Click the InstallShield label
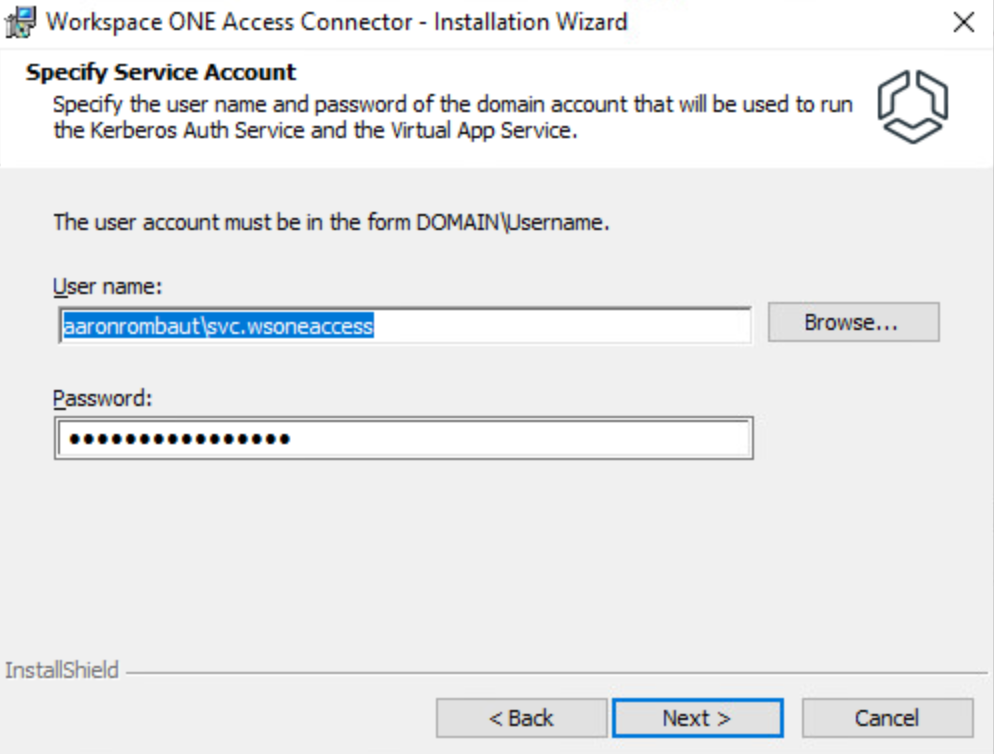Screen dimensions: 994x754 [62, 670]
